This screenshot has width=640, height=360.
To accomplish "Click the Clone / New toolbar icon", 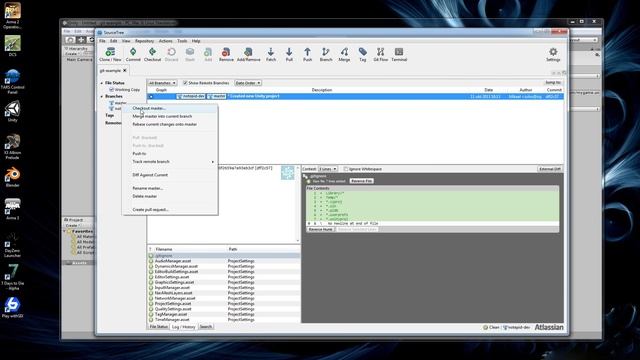I will (110, 54).
